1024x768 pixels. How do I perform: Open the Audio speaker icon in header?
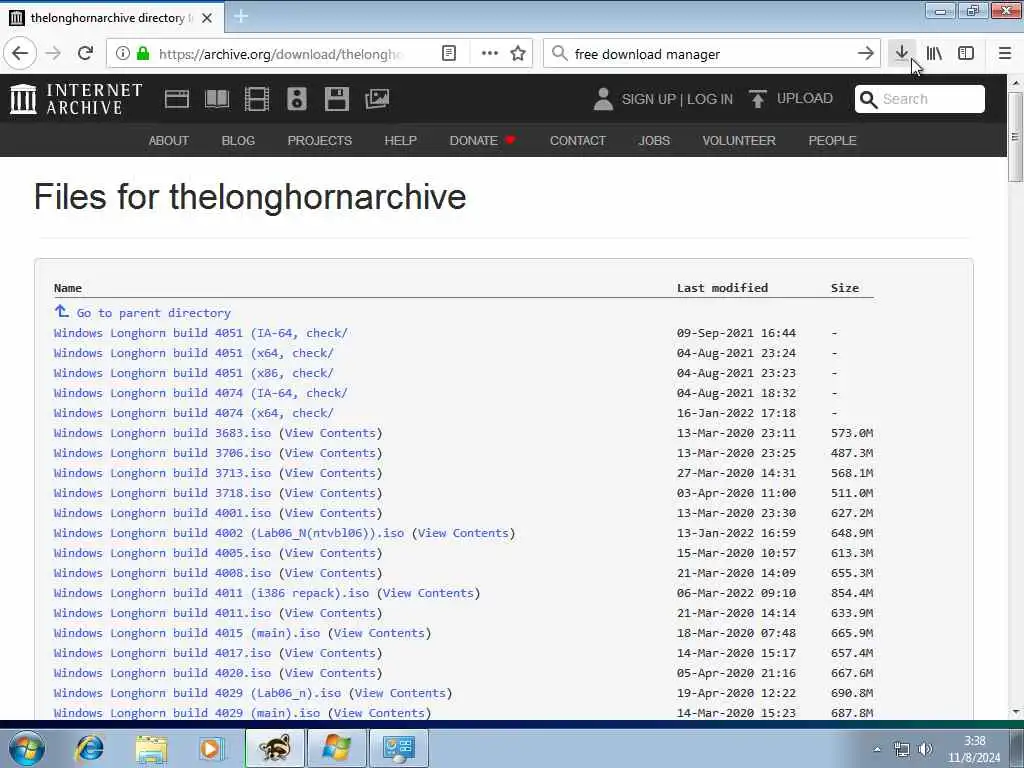point(296,99)
